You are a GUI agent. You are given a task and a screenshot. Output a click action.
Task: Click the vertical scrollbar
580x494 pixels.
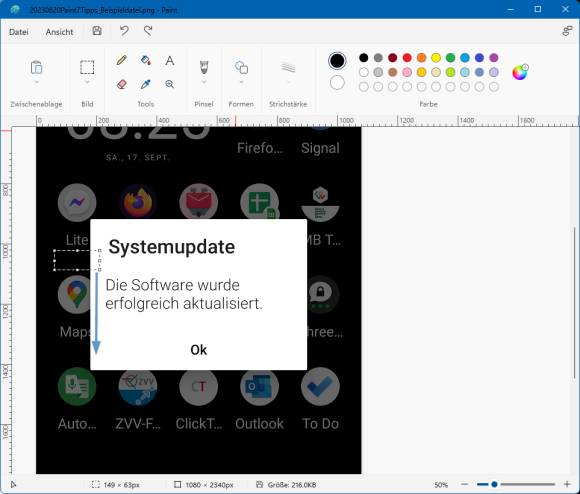[574, 303]
